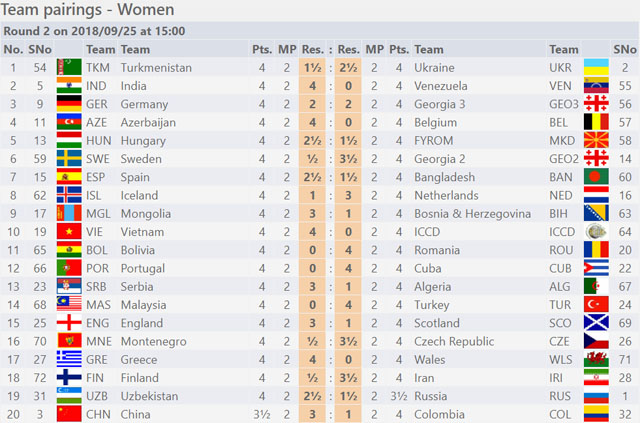This screenshot has height=423, width=640.
Task: Click the Turkmenistan flag icon
Action: point(69,67)
